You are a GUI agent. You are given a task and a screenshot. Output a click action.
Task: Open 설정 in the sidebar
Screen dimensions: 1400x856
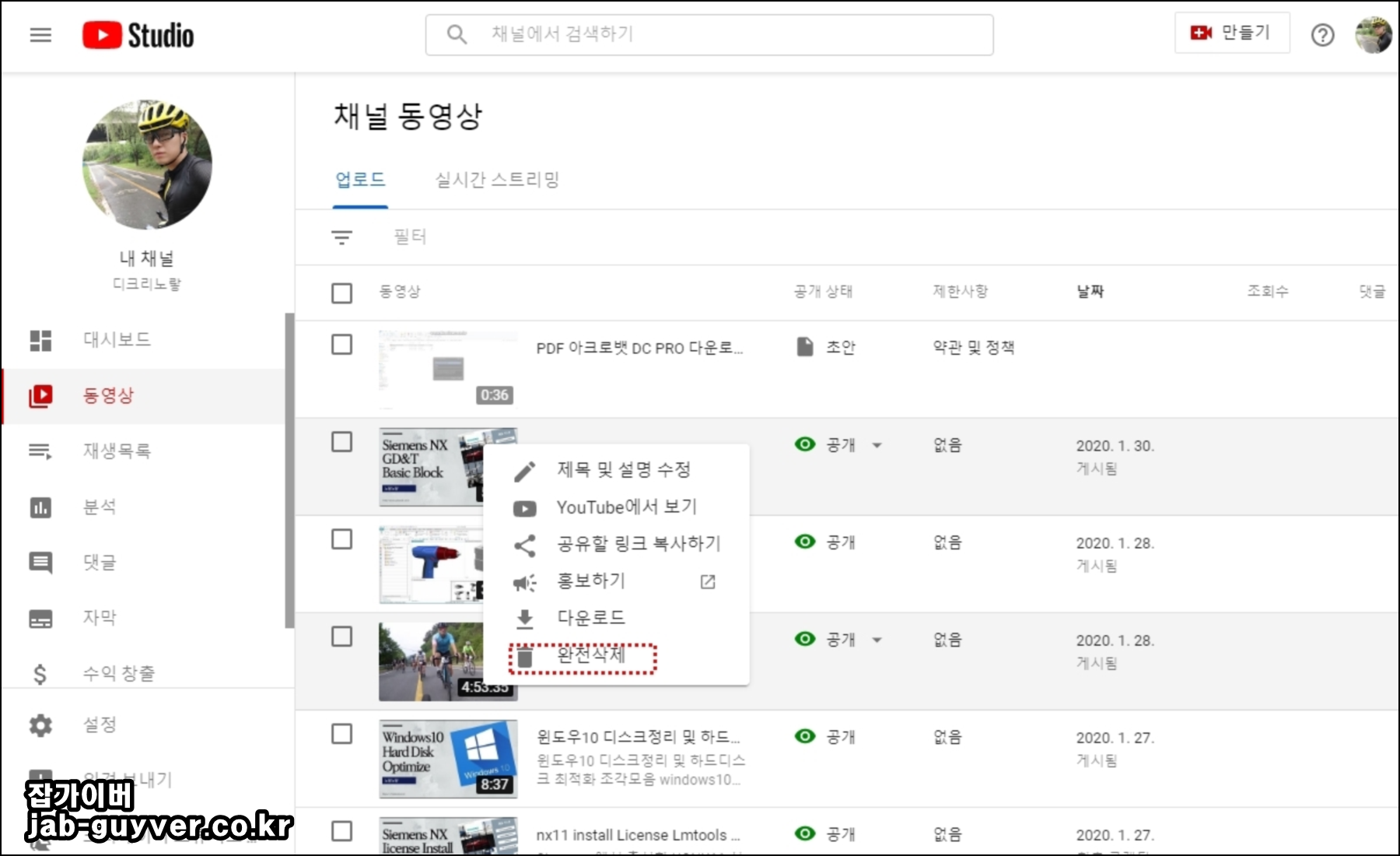(x=148, y=725)
